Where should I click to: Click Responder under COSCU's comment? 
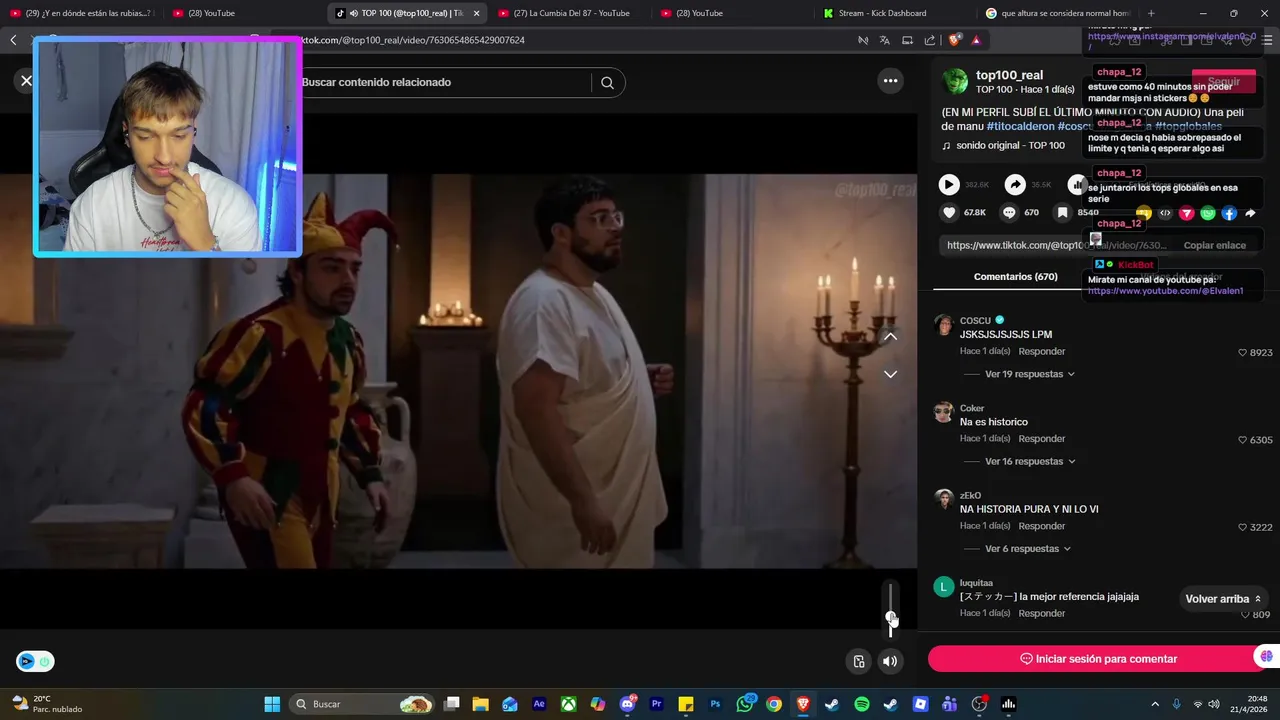coord(1041,352)
